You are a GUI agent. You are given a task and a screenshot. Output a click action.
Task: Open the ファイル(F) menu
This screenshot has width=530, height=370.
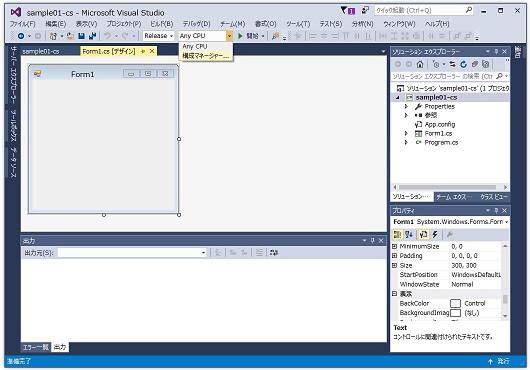[x=22, y=24]
